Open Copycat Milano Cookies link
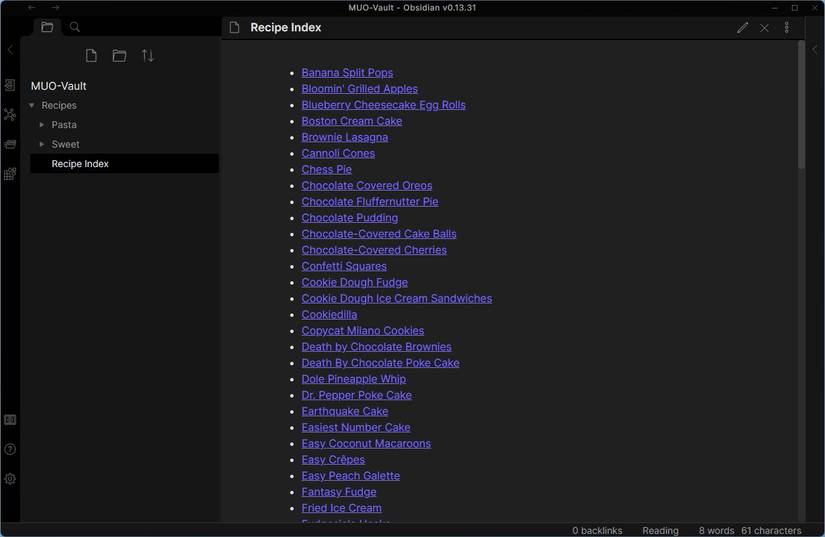 (363, 331)
